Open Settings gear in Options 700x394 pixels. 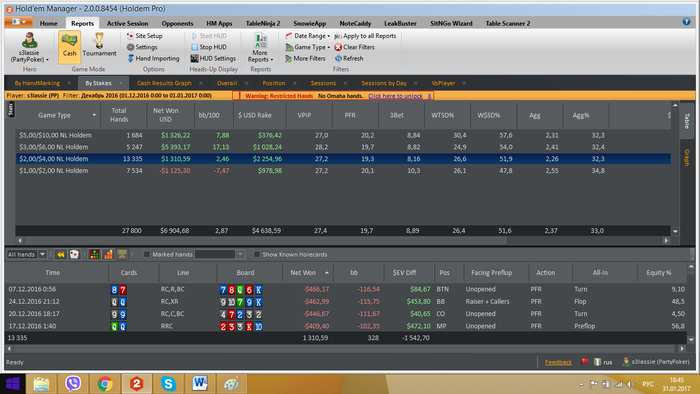142,47
